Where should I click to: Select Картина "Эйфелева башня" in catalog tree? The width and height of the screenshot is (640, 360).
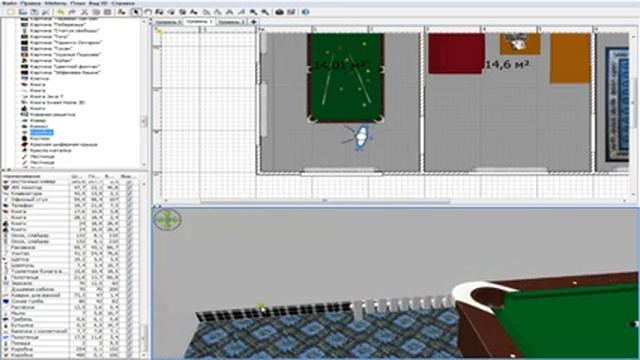click(x=65, y=72)
